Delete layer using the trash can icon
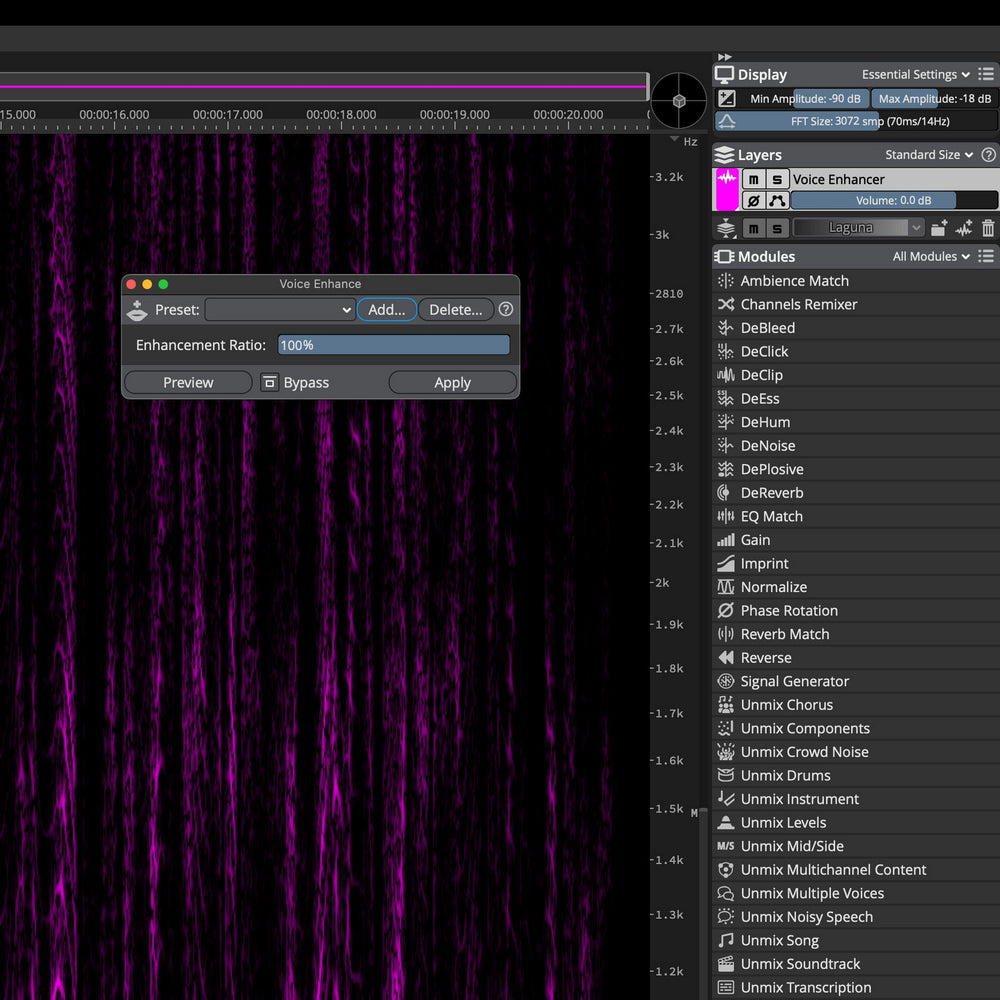 (988, 228)
